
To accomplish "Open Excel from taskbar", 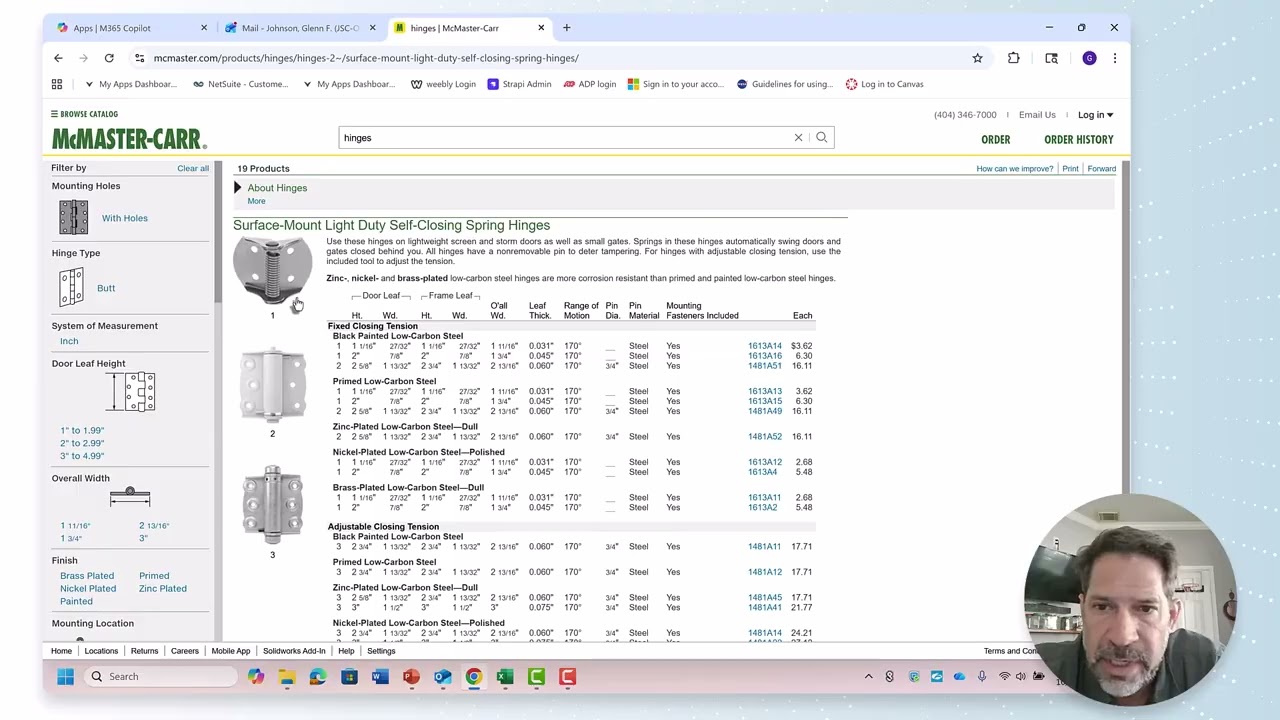I will (x=505, y=677).
